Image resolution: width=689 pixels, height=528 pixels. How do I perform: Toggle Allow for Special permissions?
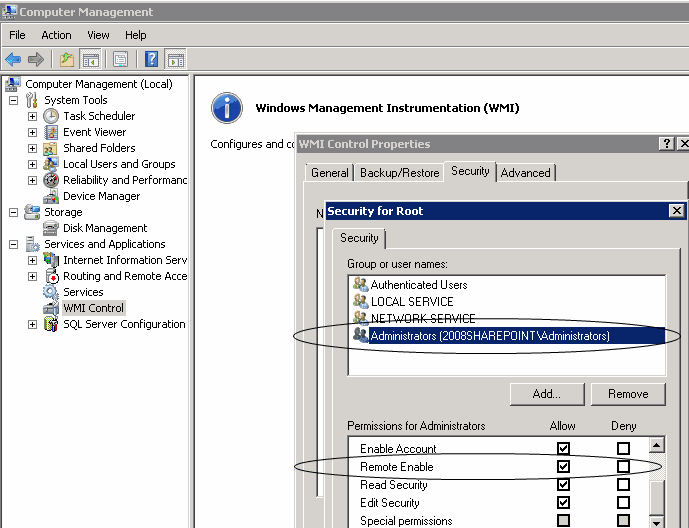click(x=563, y=521)
